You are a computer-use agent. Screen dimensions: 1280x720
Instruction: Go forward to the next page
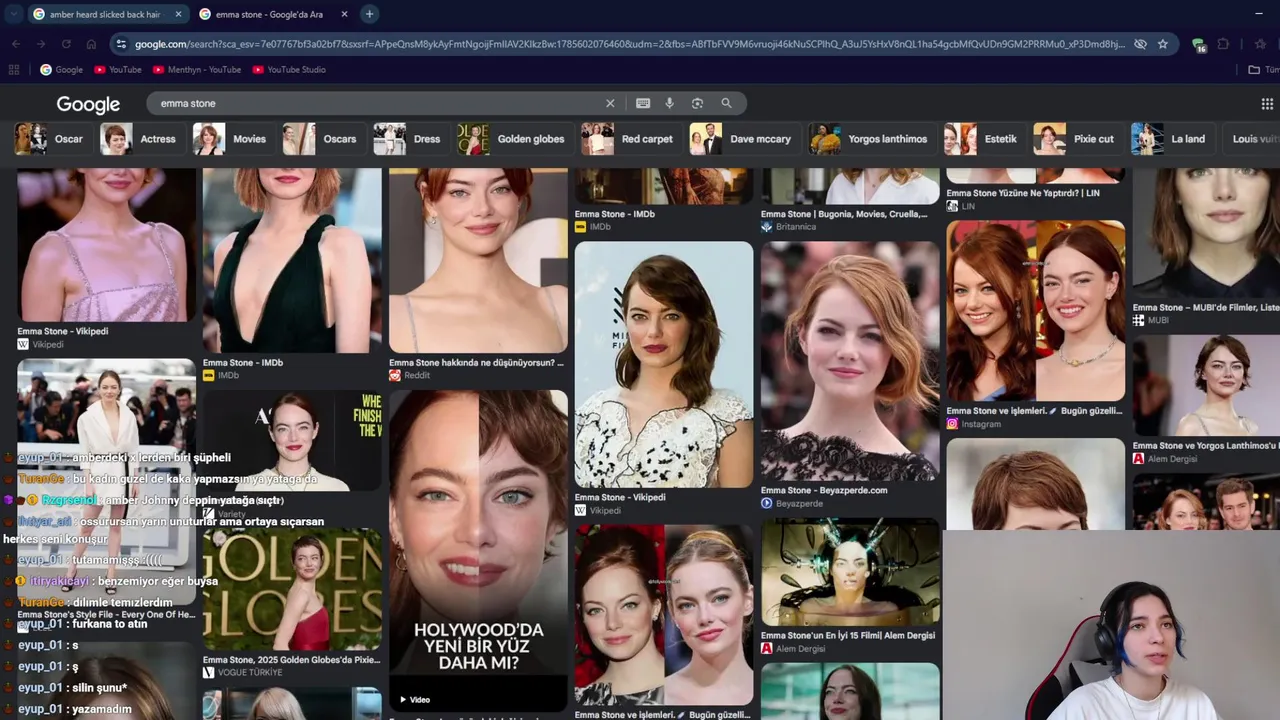tap(41, 44)
